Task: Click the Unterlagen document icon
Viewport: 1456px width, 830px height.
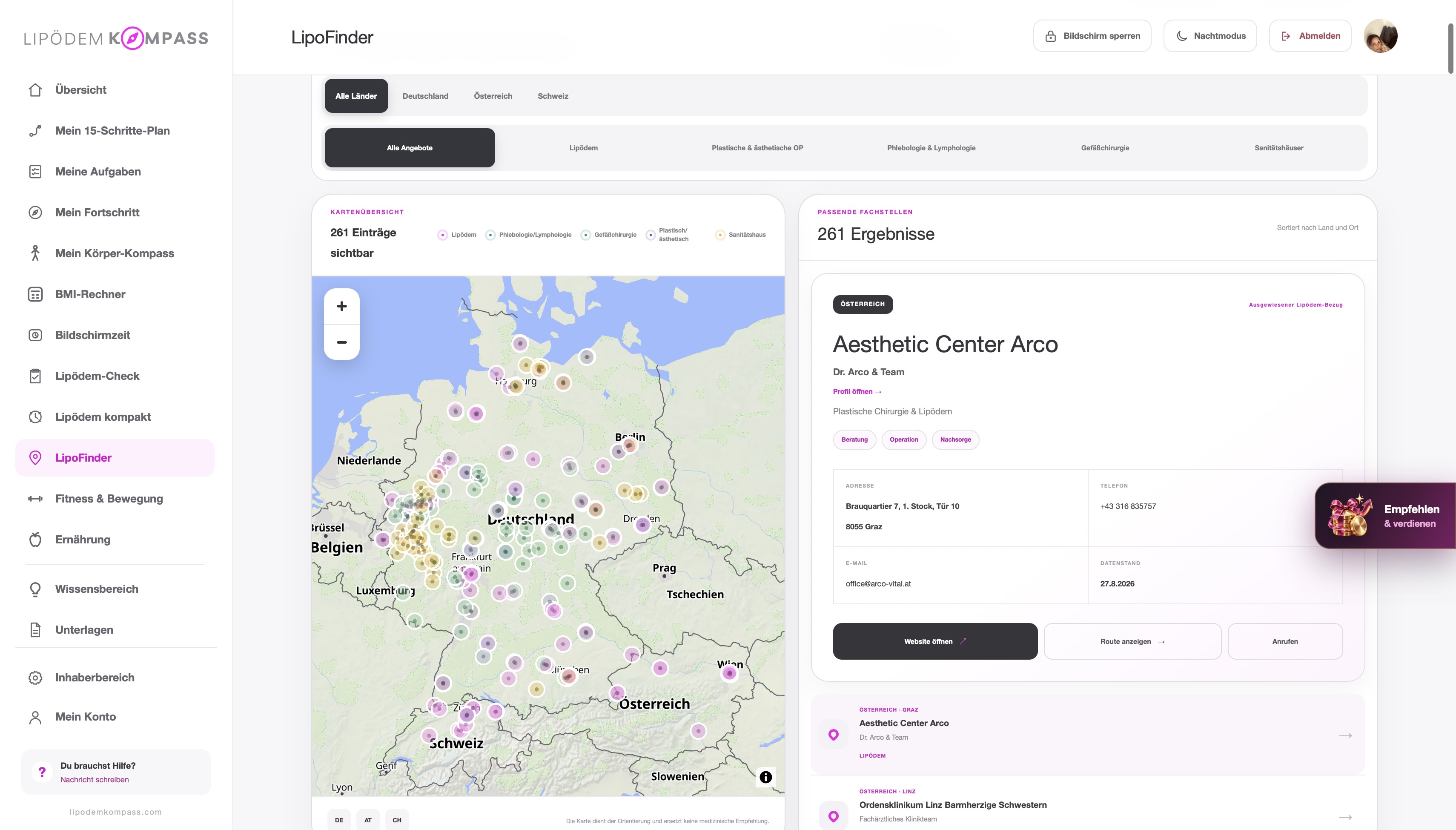Action: [x=35, y=630]
